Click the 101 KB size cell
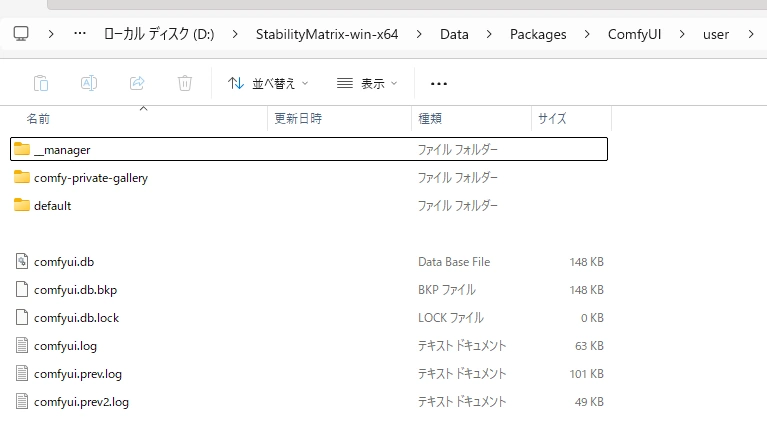 point(587,374)
